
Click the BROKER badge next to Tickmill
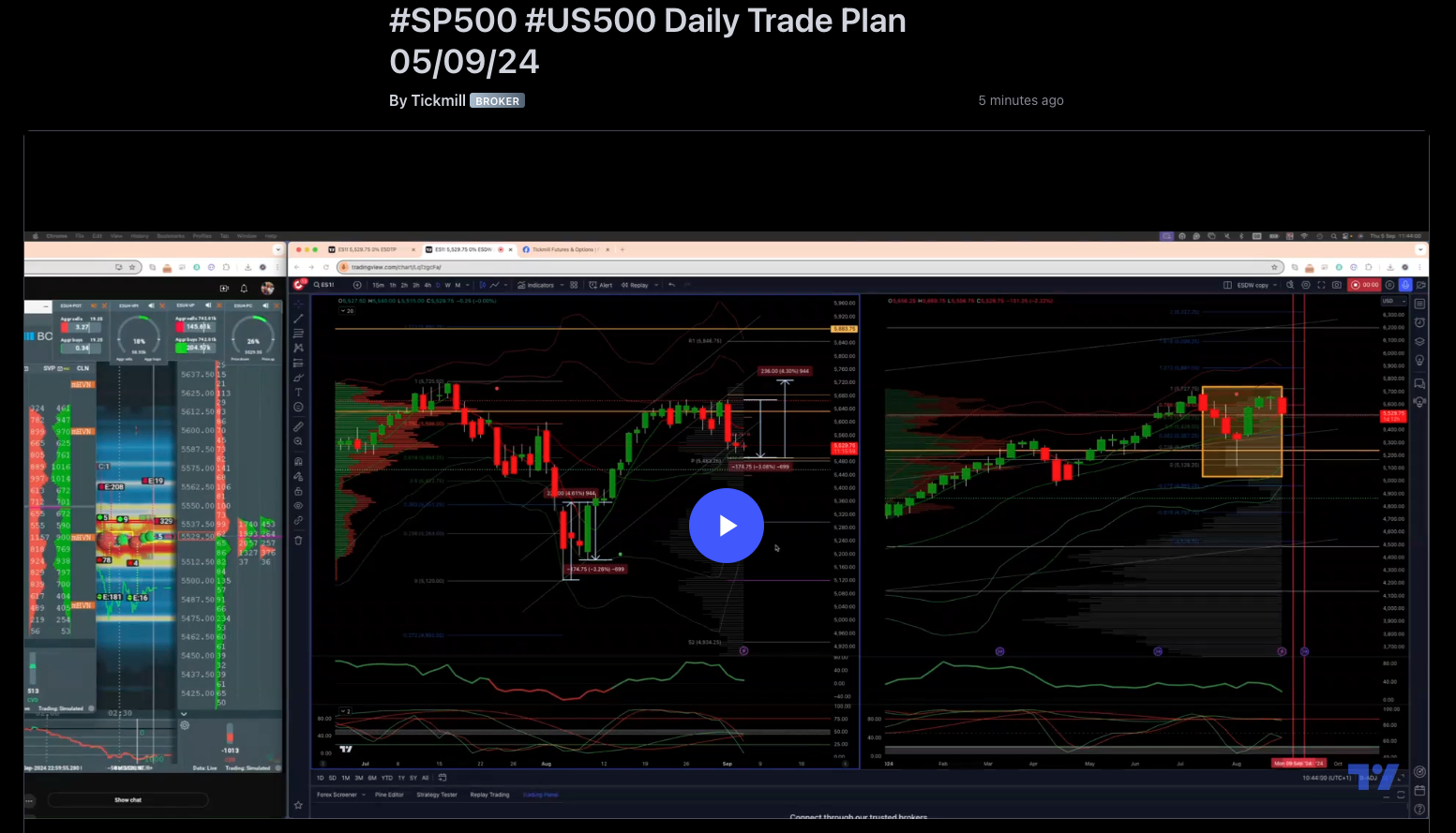click(x=497, y=100)
